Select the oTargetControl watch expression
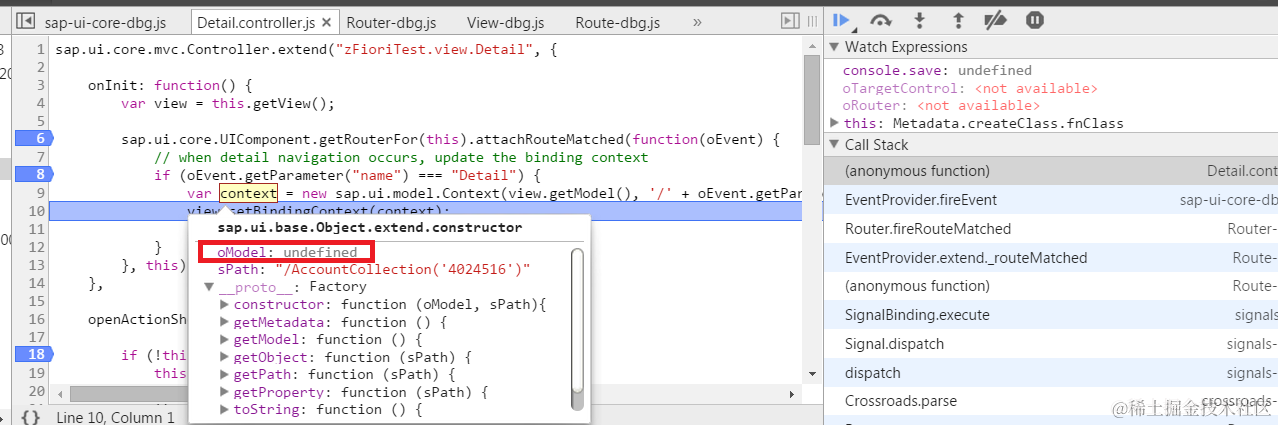This screenshot has height=425, width=1278. click(x=970, y=88)
